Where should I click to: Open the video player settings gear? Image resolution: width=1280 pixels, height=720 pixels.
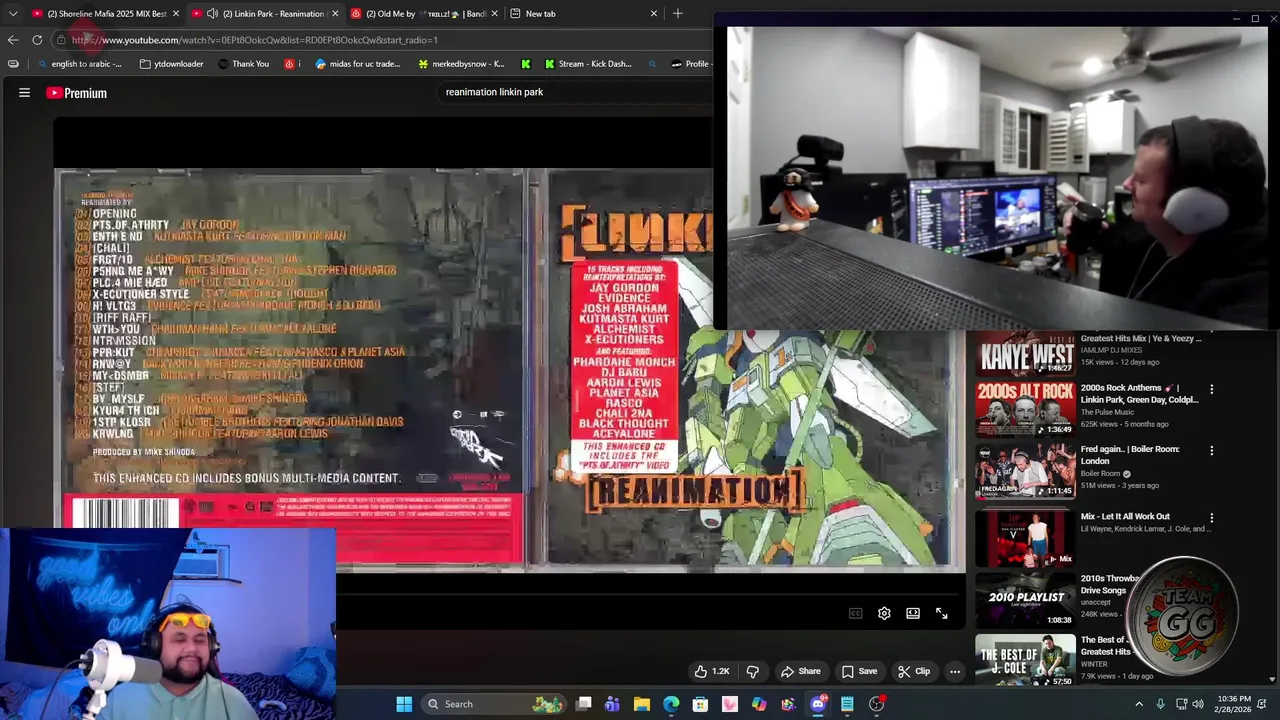pos(884,614)
